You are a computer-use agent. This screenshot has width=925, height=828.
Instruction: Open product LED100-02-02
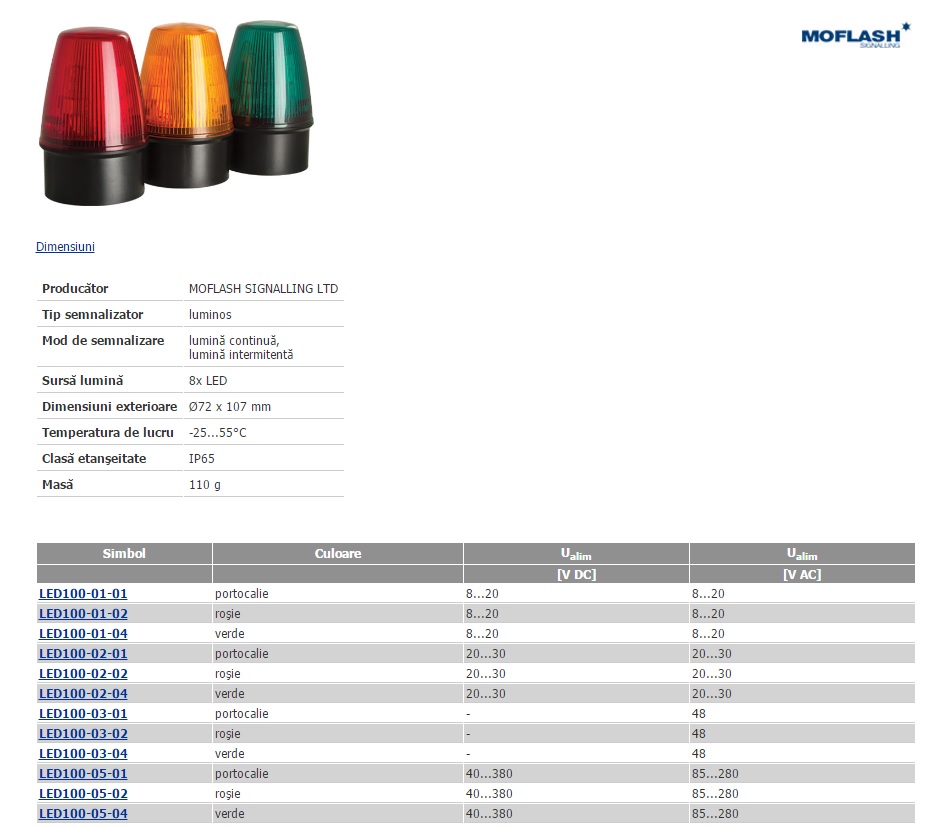click(x=83, y=673)
